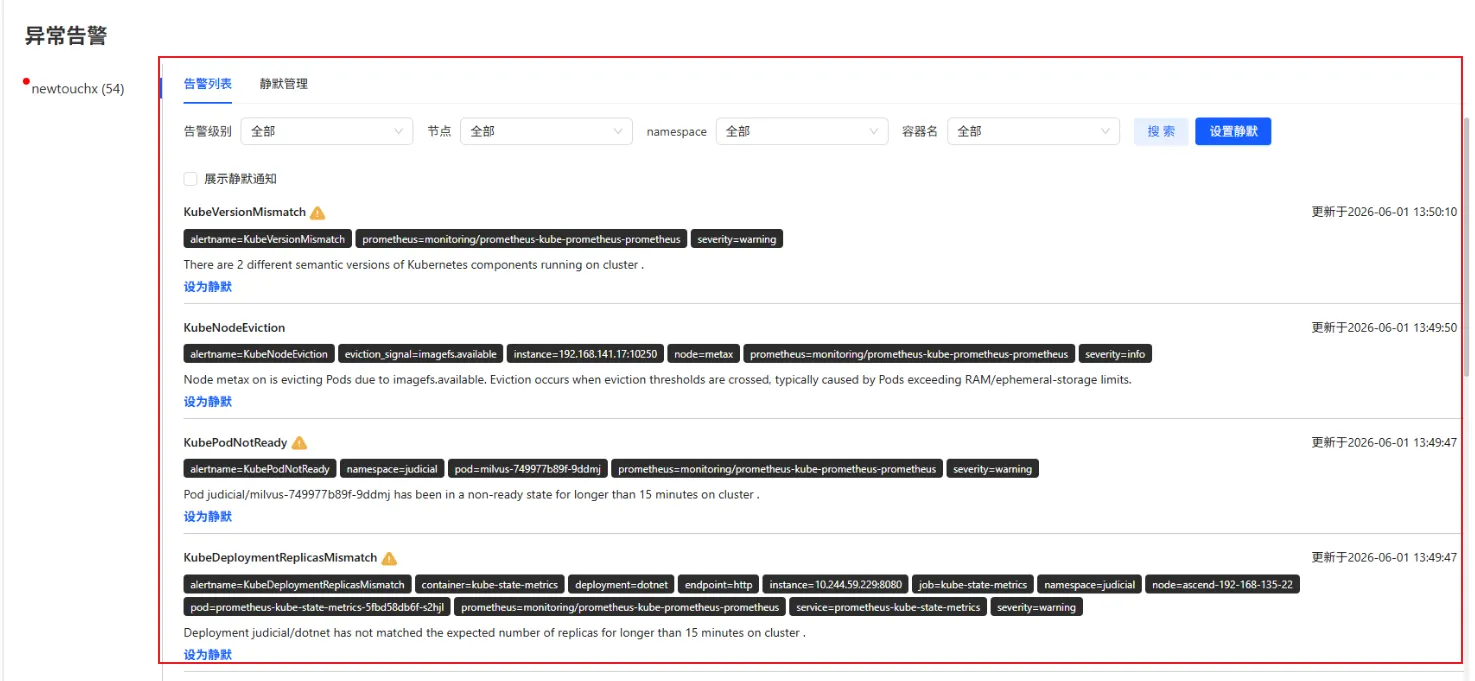Click 设为静默 under KubeNodeEviction
Screen dimensions: 1475x681
[208, 402]
